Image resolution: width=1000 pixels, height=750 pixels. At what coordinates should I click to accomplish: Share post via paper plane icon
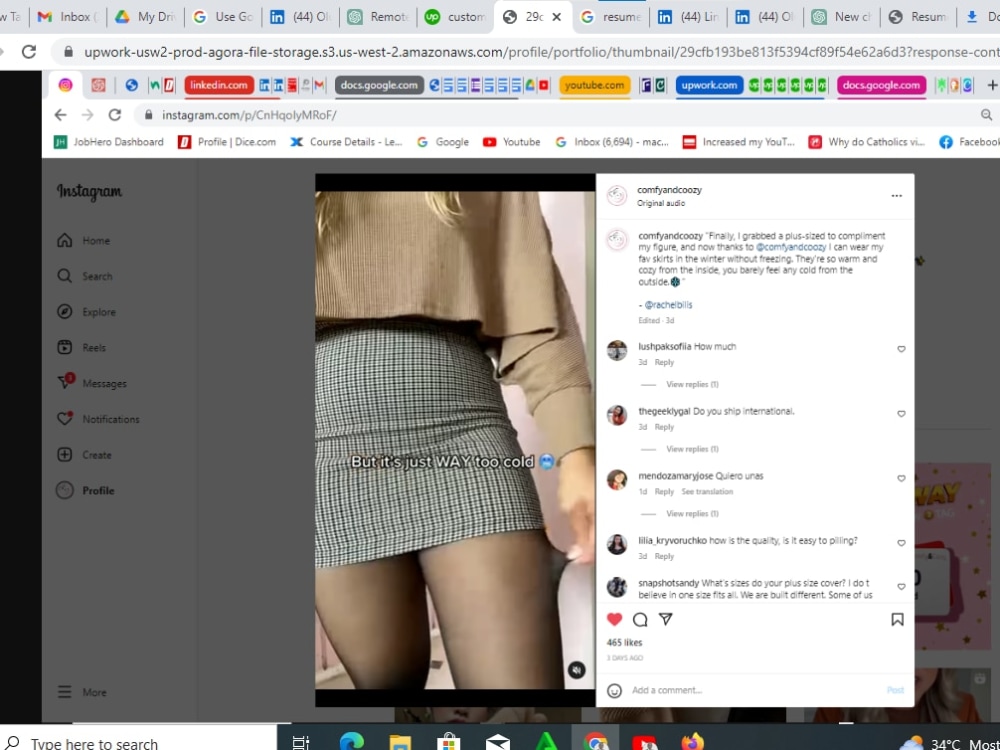tap(666, 619)
